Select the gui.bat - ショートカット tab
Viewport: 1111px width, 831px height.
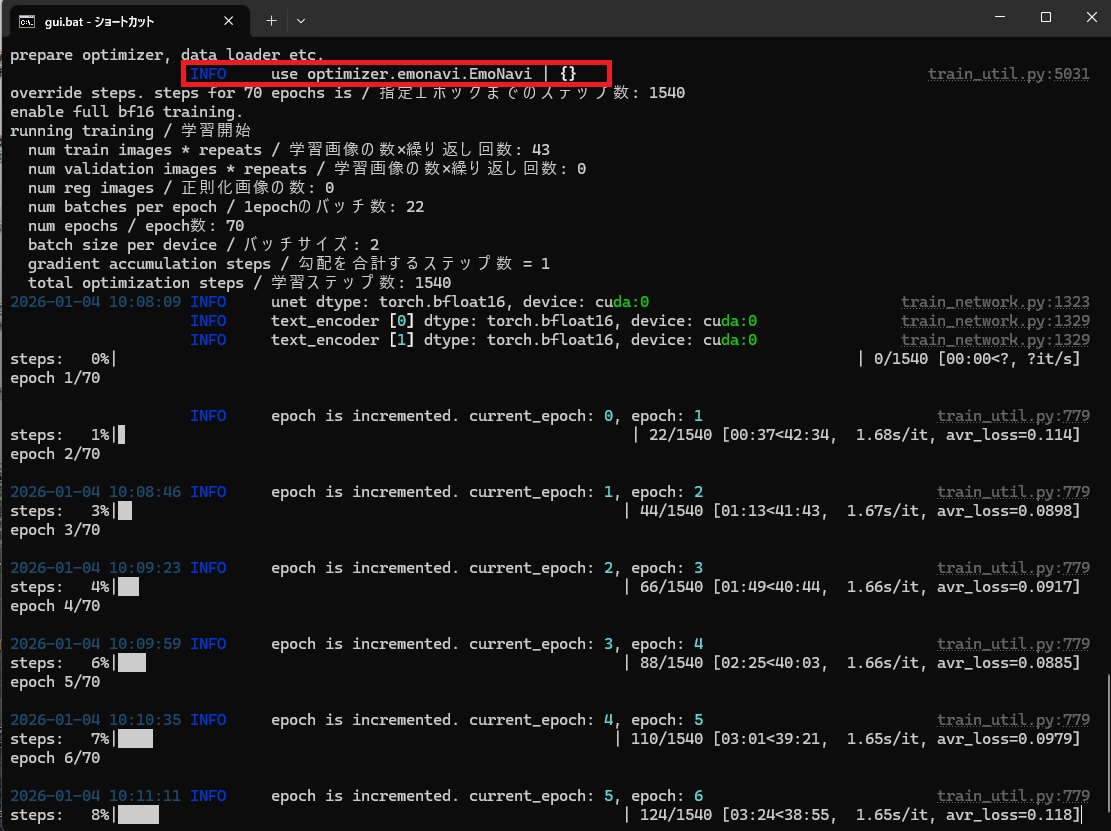(x=110, y=20)
